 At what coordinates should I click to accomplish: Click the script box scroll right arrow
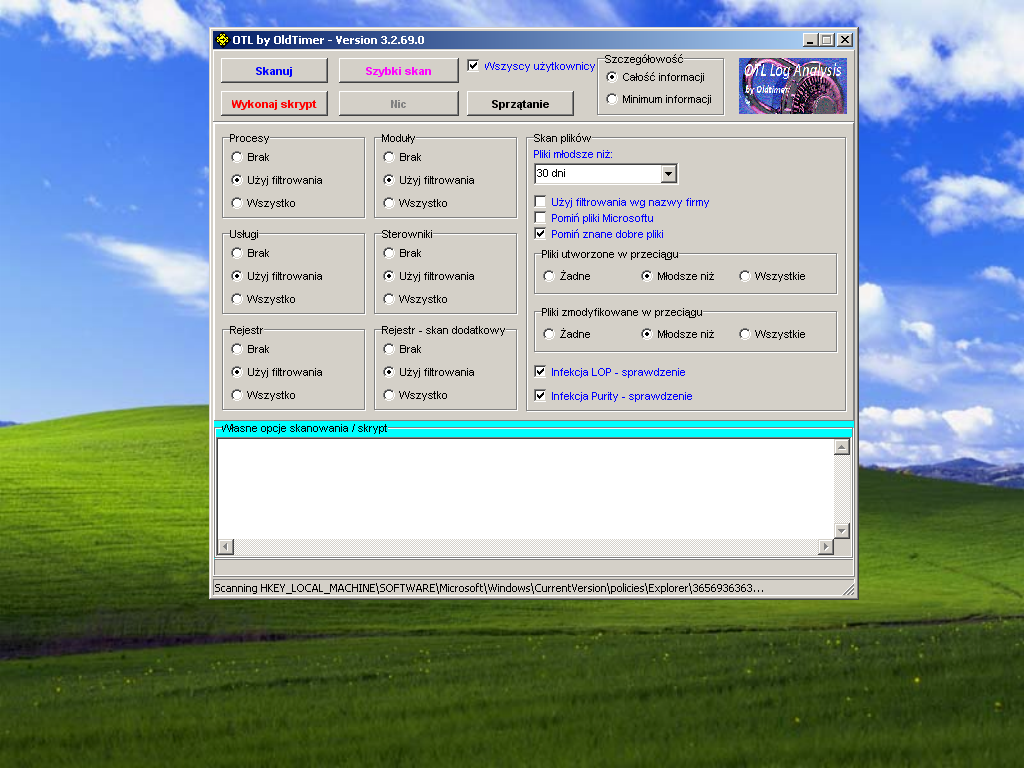[825, 547]
